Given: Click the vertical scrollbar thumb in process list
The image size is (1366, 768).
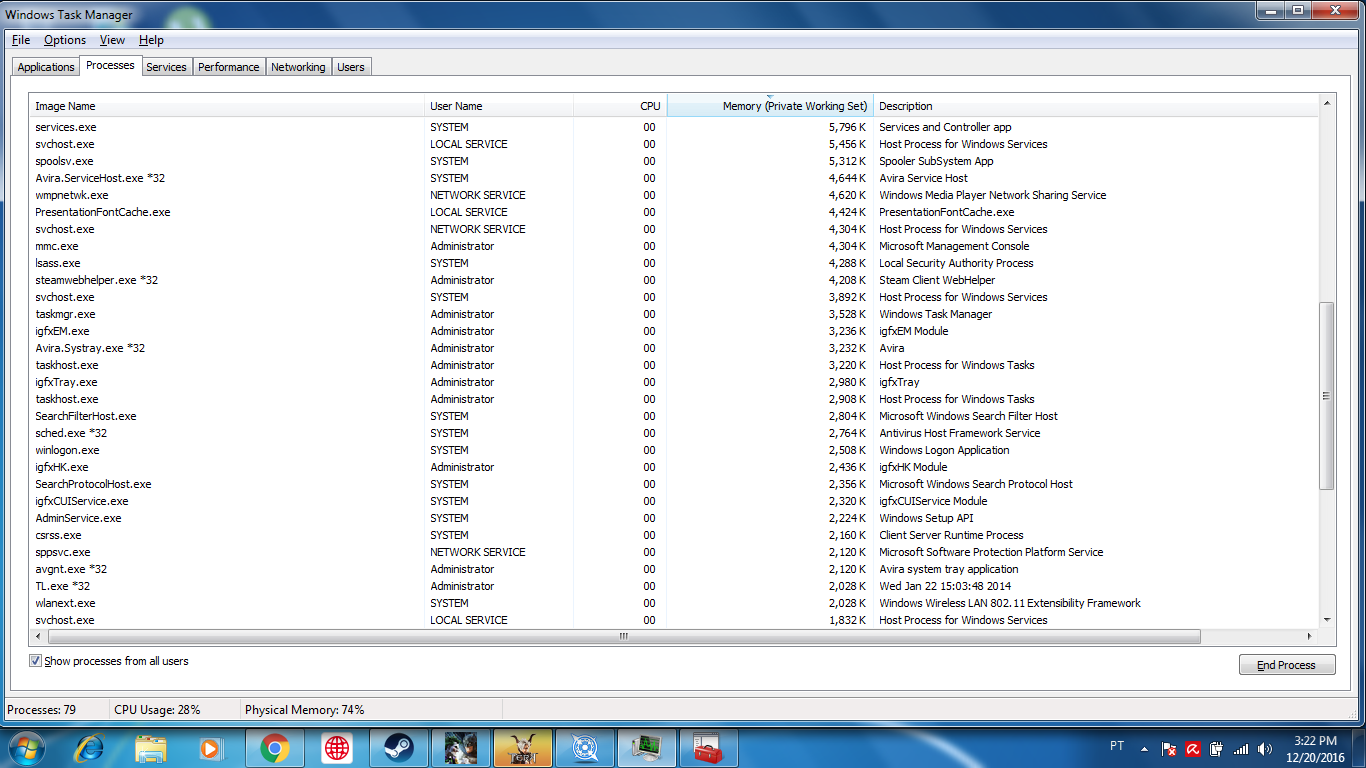Looking at the screenshot, I should pos(1327,396).
